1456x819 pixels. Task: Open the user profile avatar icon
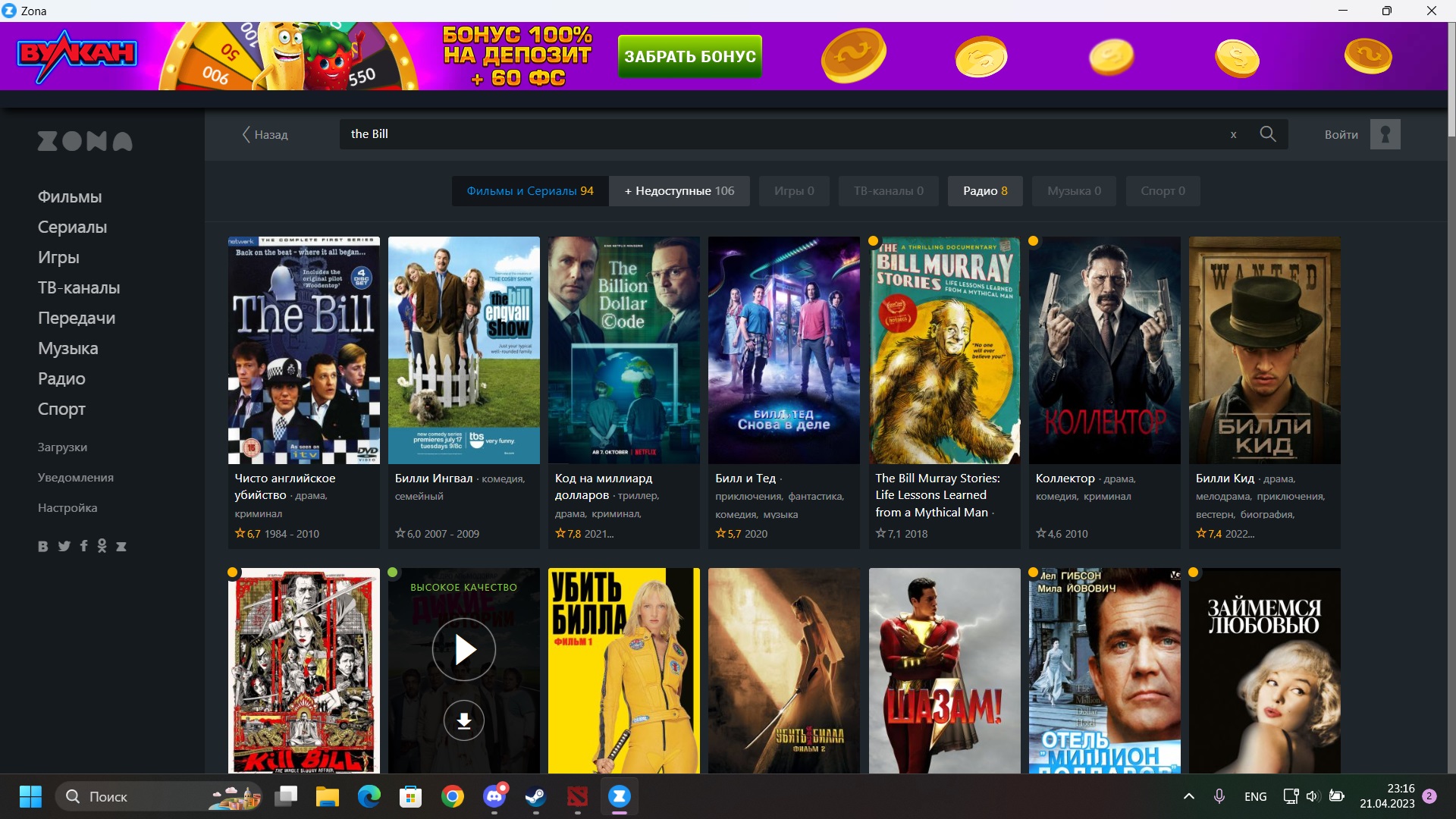1385,134
